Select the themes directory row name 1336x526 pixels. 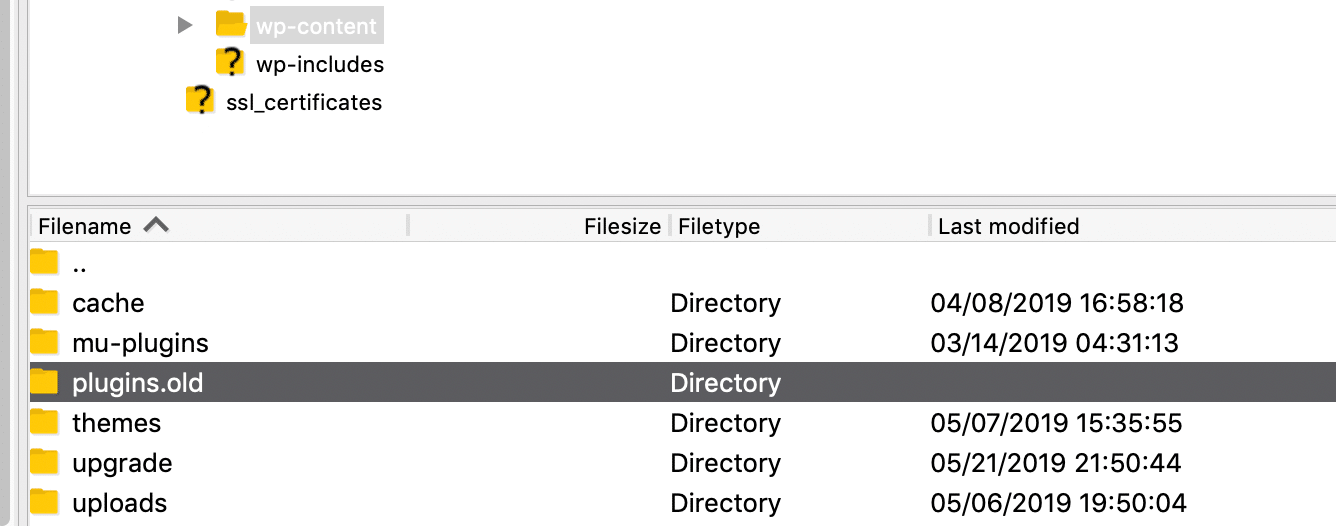click(116, 423)
